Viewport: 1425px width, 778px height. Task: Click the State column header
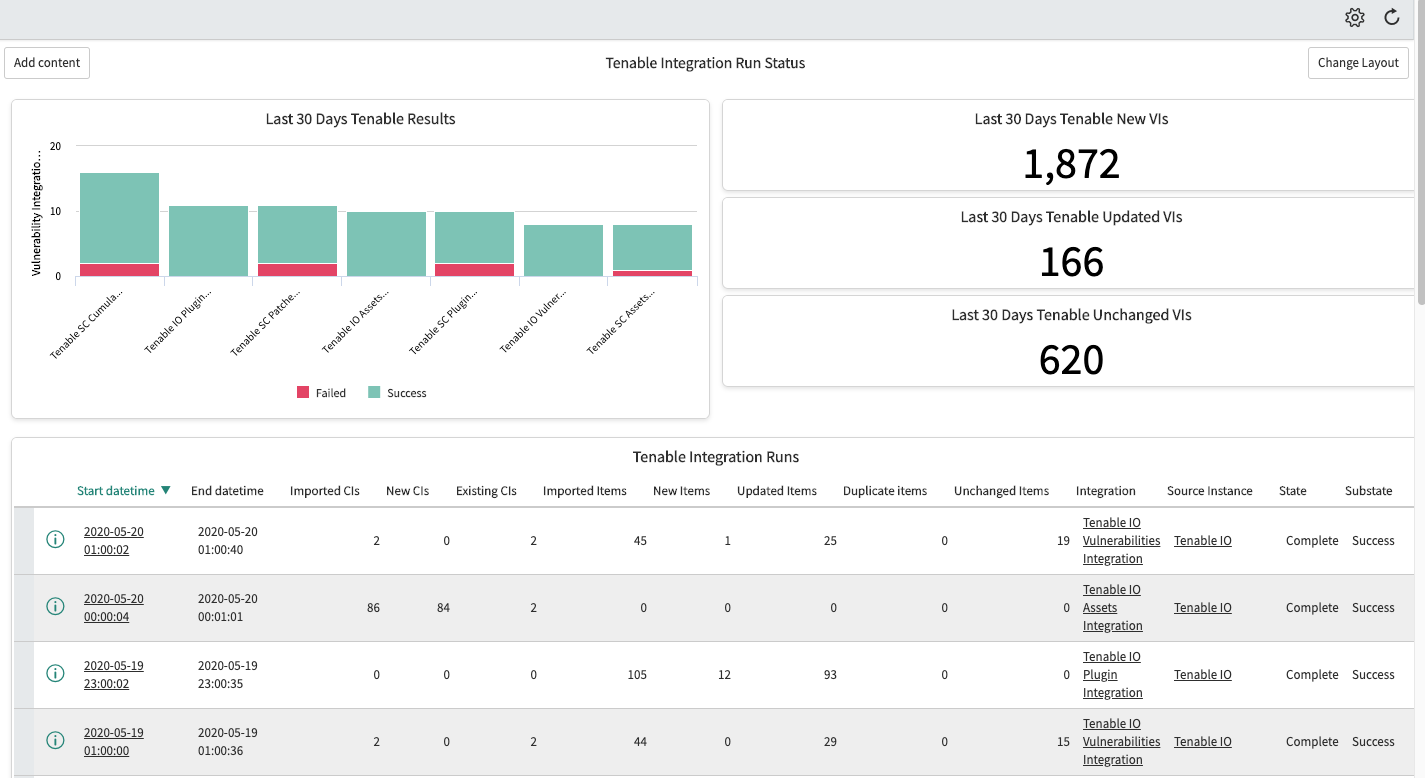click(1293, 491)
